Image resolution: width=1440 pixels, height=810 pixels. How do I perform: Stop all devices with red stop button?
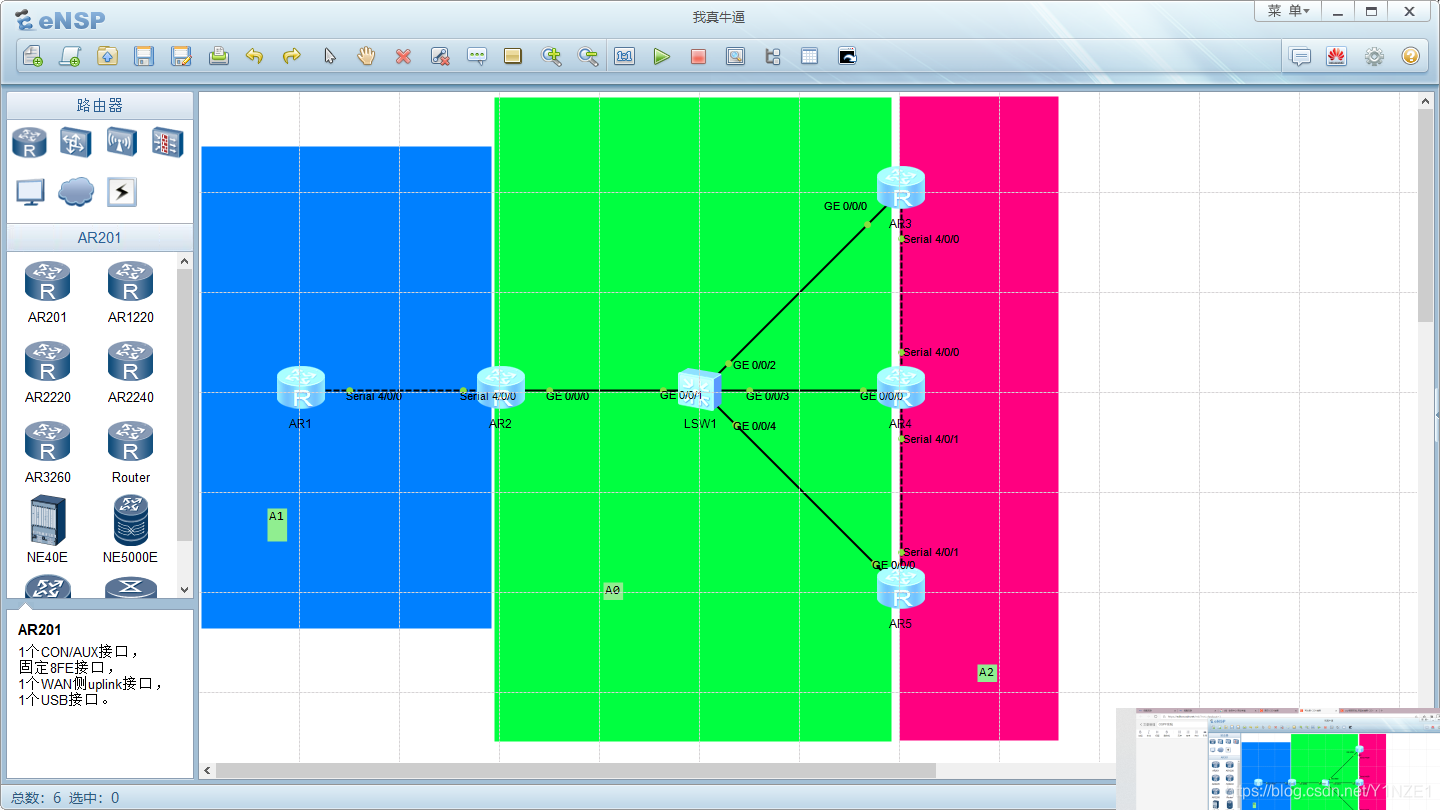(698, 56)
